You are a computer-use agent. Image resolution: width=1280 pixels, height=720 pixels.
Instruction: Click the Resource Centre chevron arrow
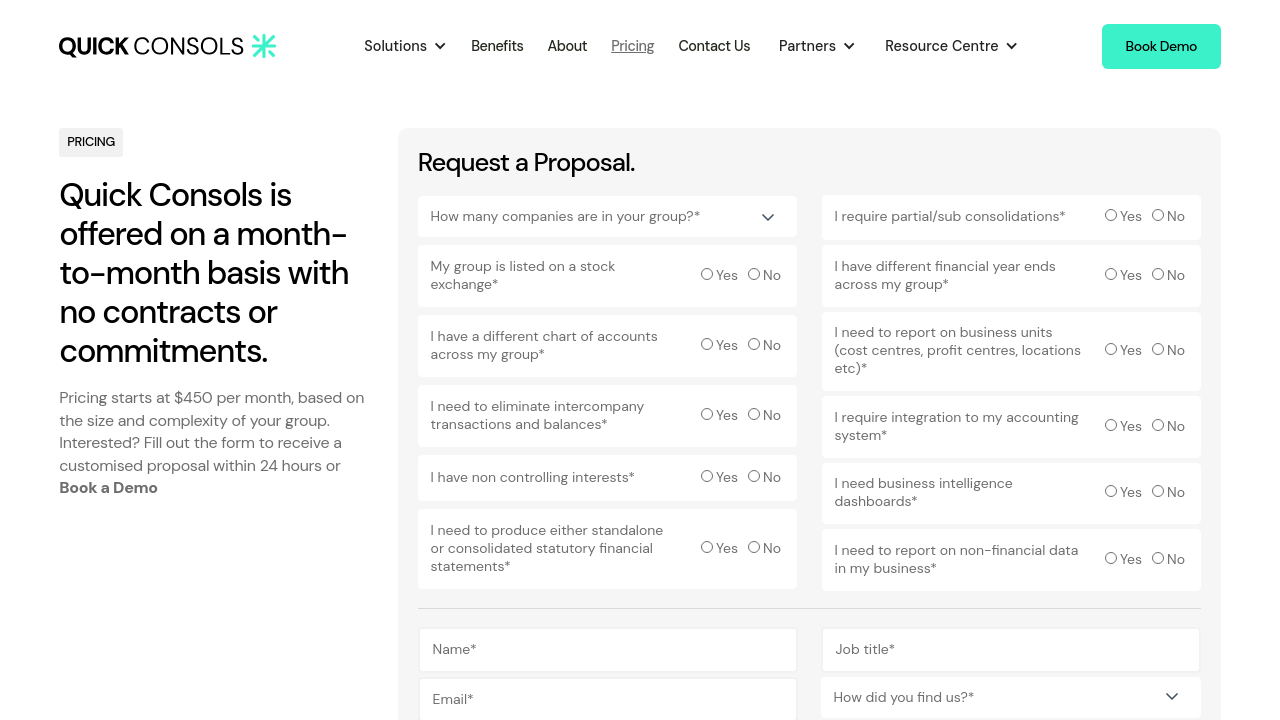tap(1011, 46)
